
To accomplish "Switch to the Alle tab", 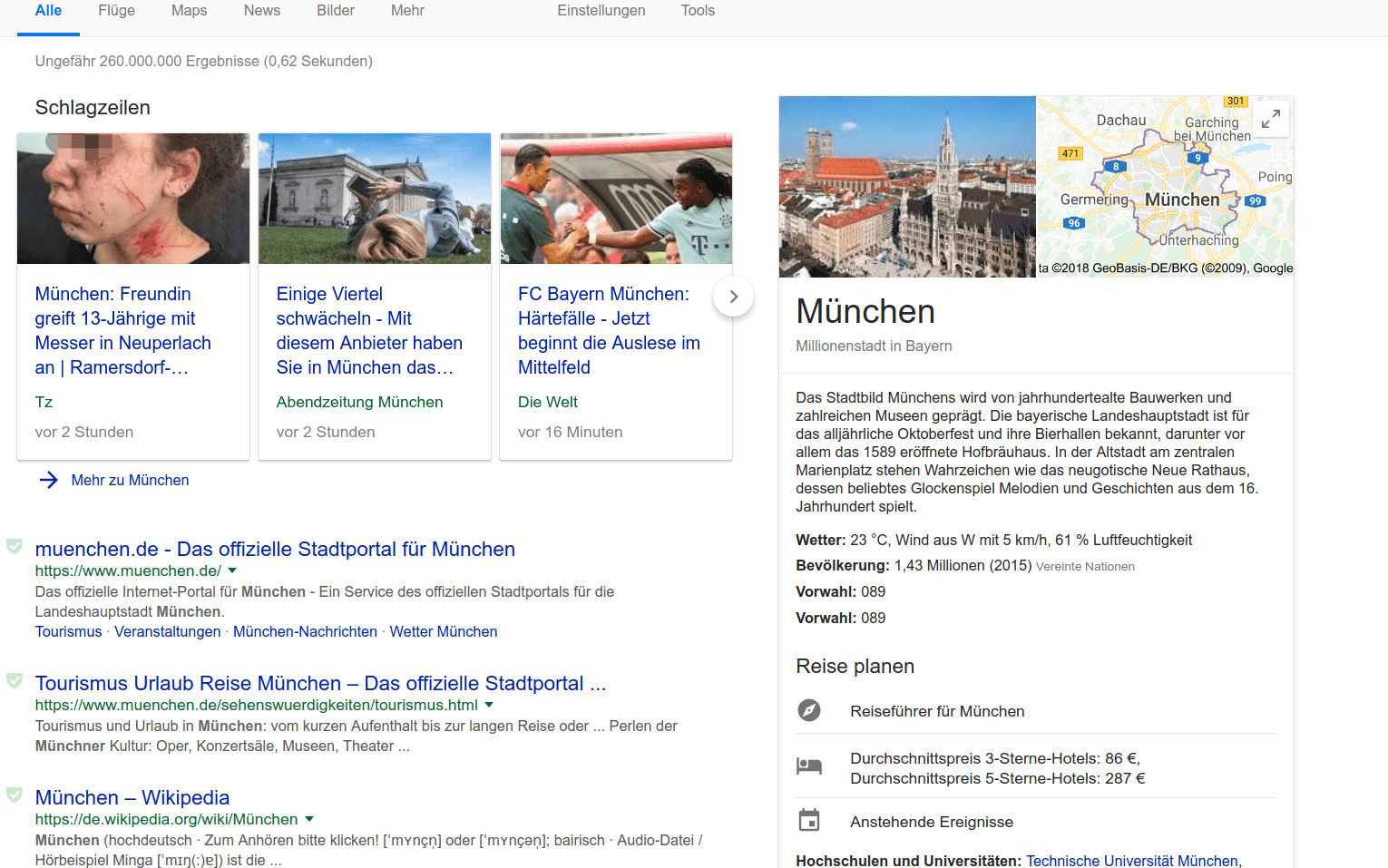I will (x=48, y=11).
